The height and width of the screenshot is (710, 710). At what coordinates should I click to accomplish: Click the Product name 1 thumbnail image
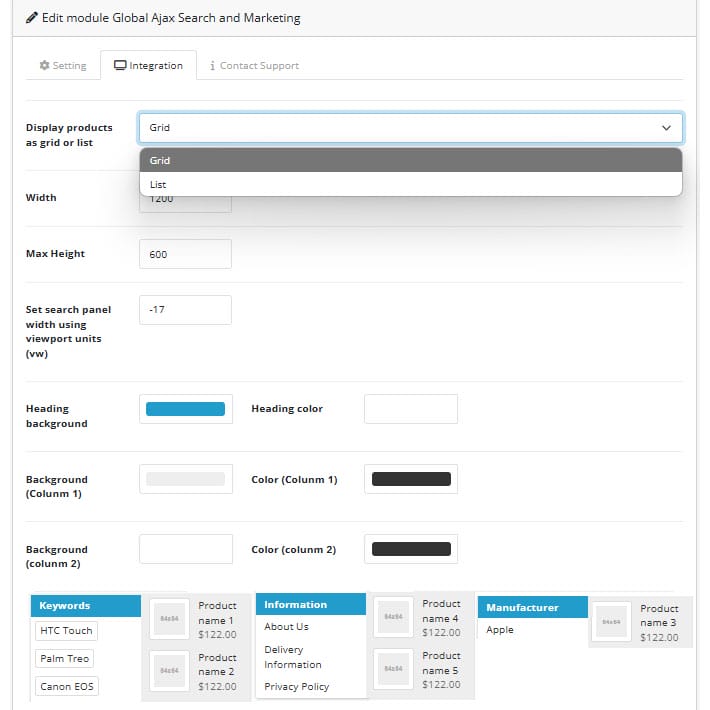(x=169, y=619)
